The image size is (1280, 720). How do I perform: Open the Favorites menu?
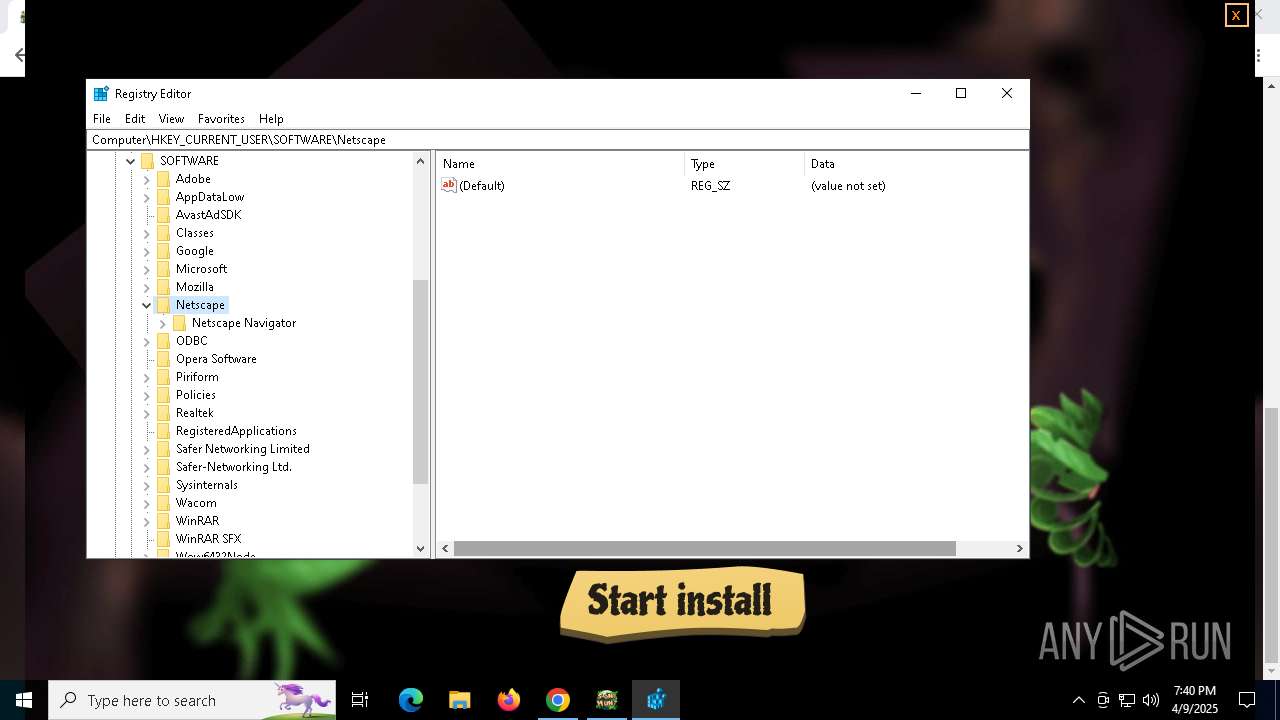[x=221, y=118]
